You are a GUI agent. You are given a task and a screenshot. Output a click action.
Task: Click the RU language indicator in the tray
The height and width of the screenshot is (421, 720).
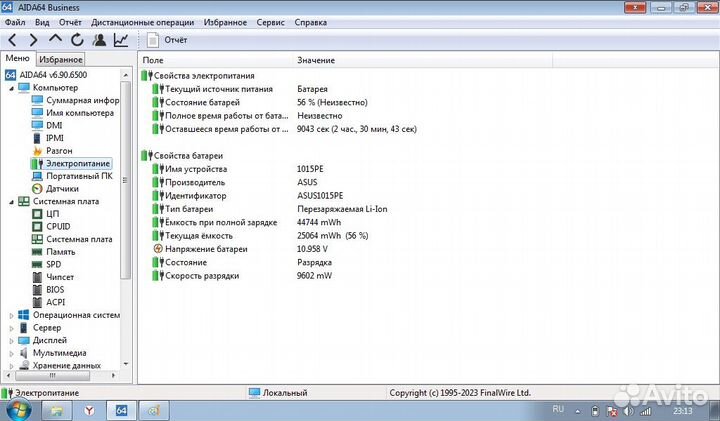[558, 409]
